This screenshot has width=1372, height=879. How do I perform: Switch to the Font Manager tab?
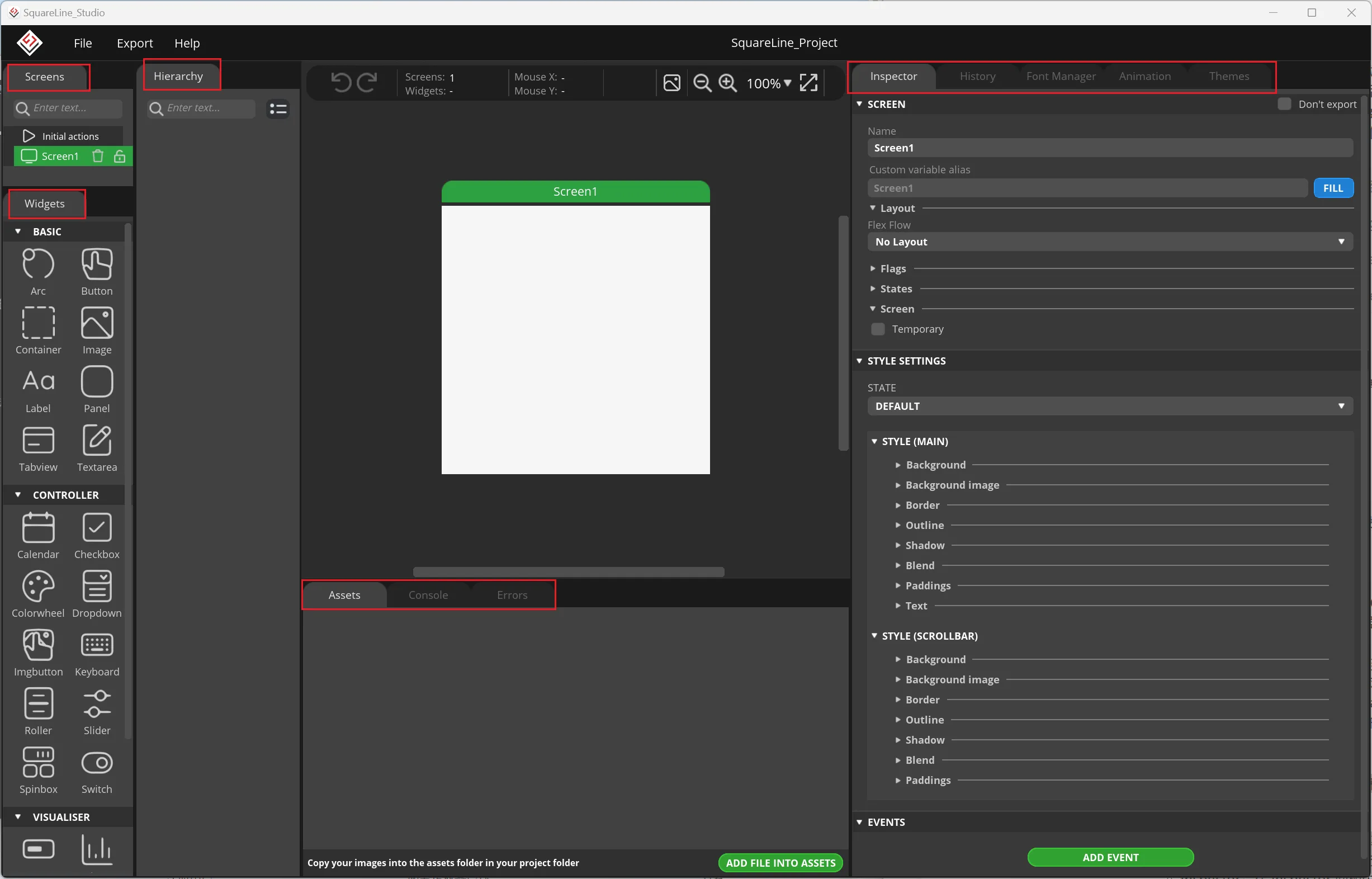1061,76
